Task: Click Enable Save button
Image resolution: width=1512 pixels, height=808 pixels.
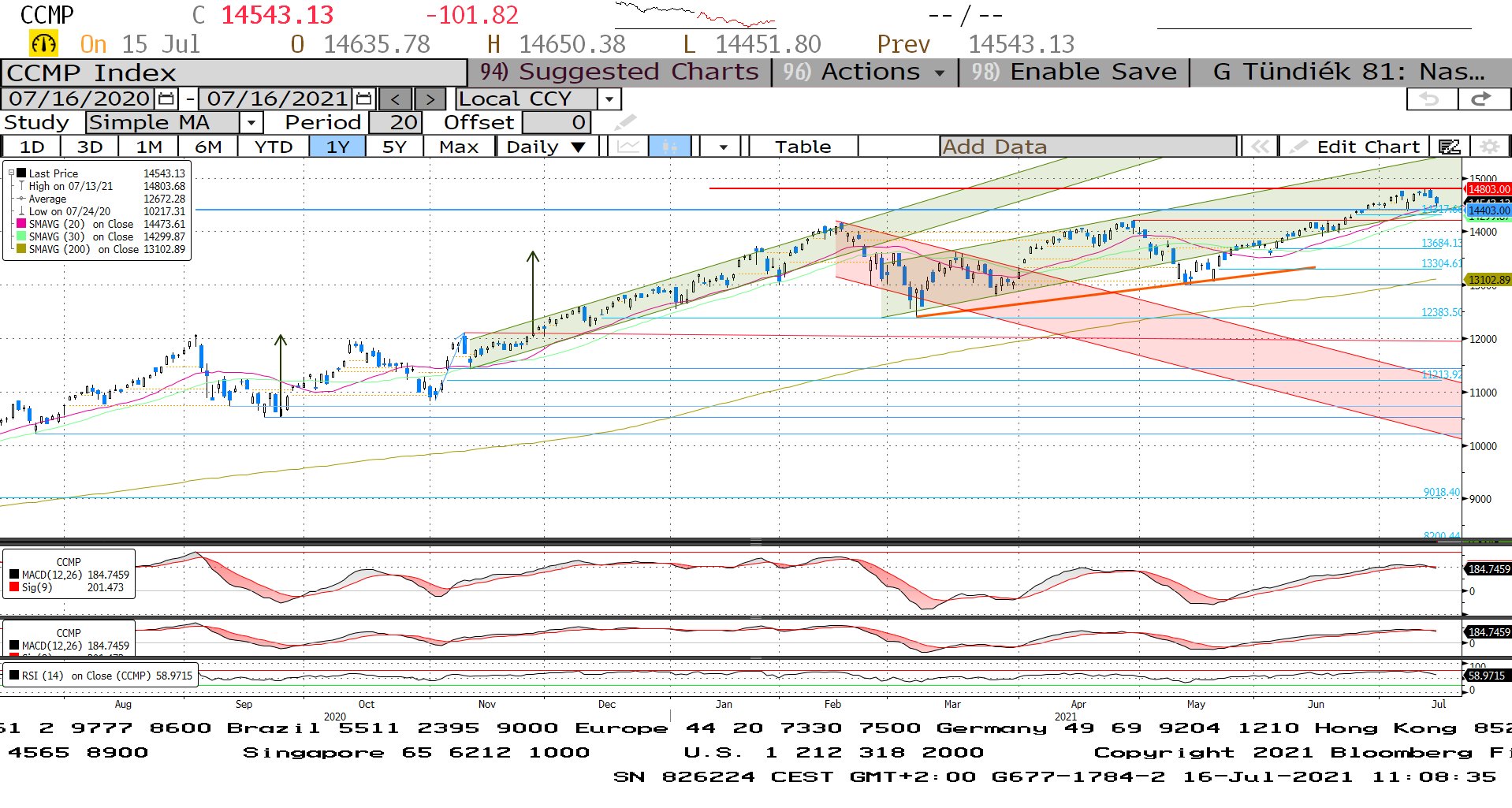Action: coord(1074,72)
